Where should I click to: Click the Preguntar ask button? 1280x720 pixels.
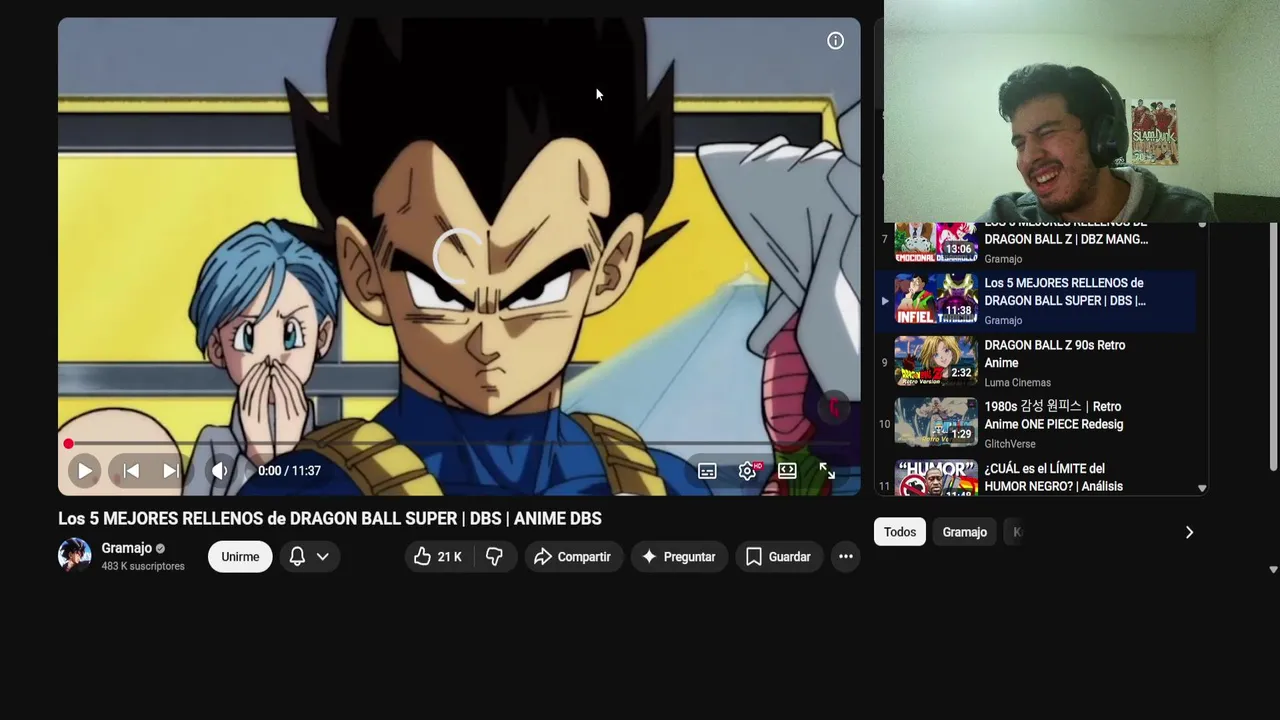(679, 557)
